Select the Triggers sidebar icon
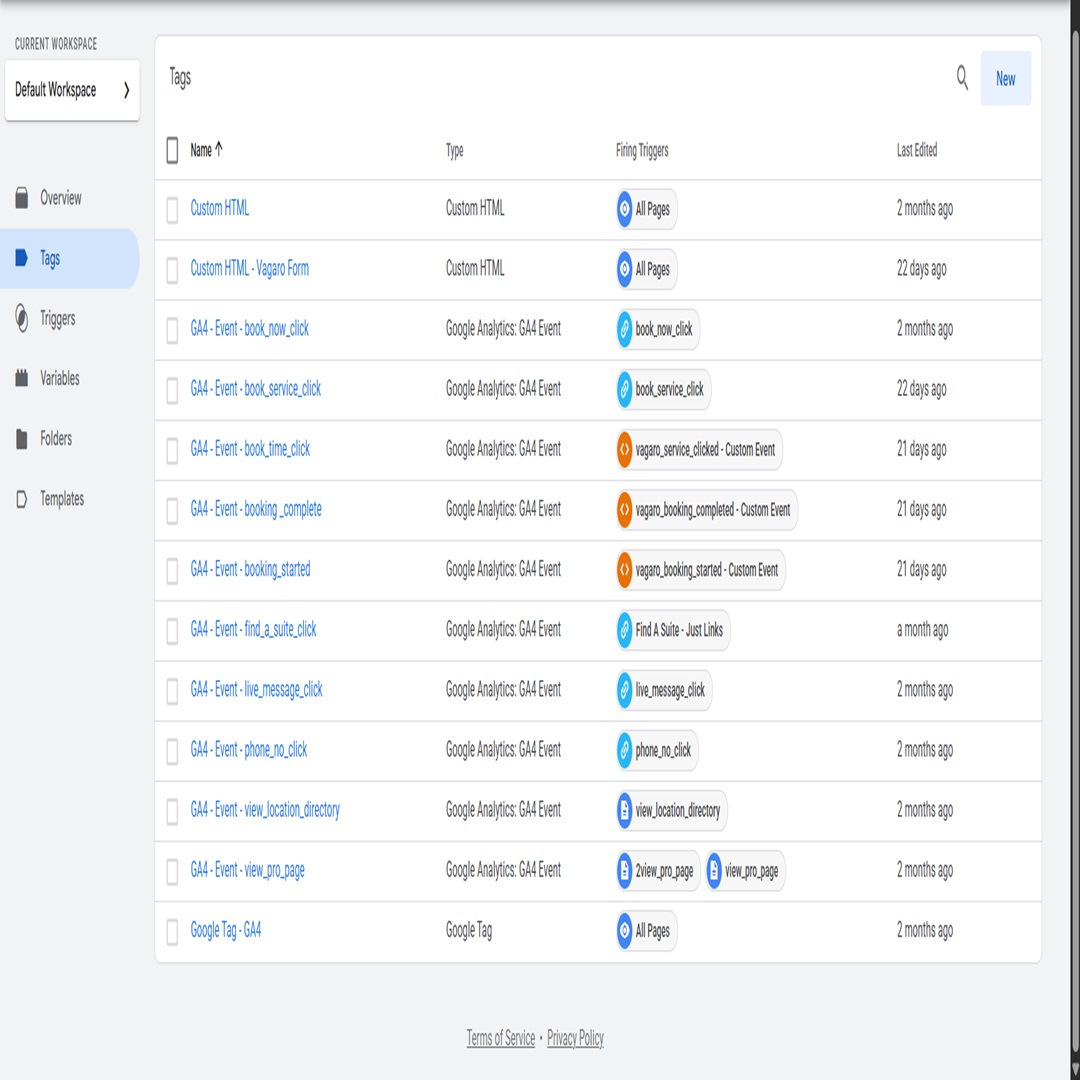The image size is (1080, 1080). [x=21, y=318]
